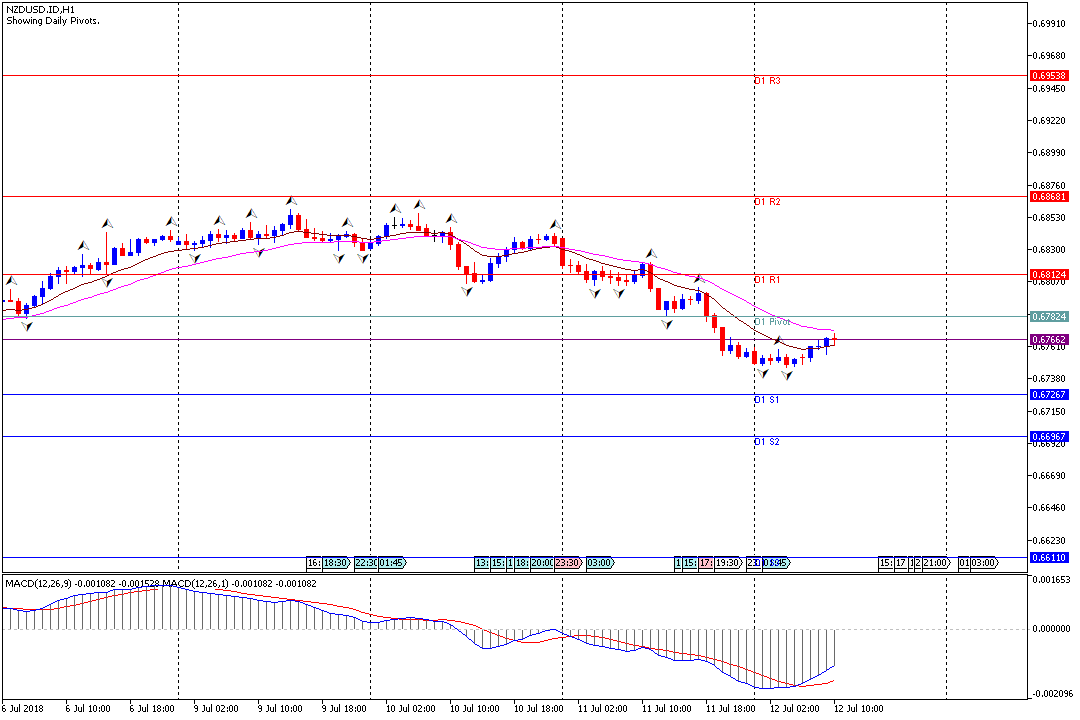Click the D1 R1 resistance label
The height and width of the screenshot is (720, 1080).
[x=767, y=280]
